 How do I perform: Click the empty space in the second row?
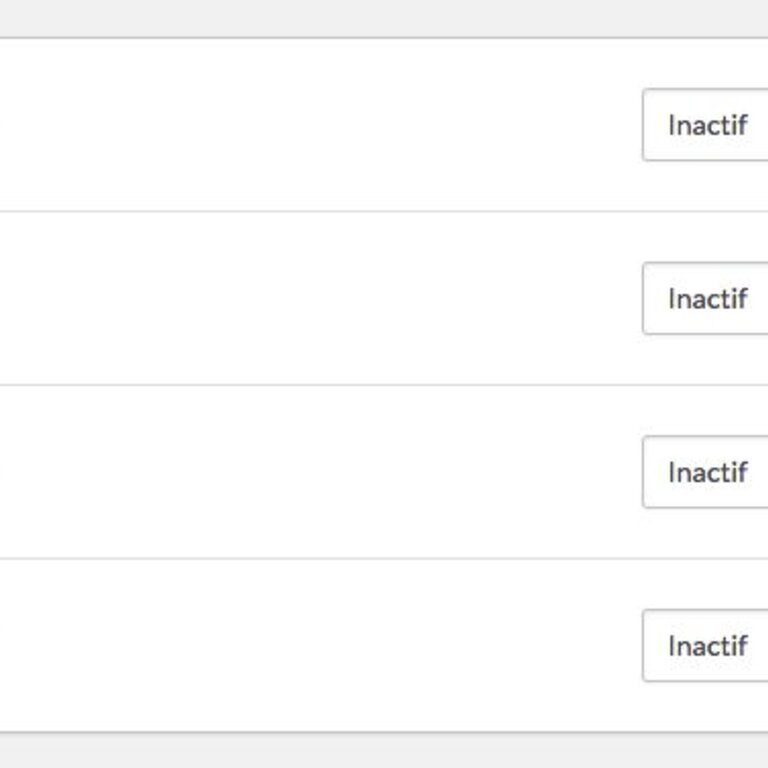(300, 298)
